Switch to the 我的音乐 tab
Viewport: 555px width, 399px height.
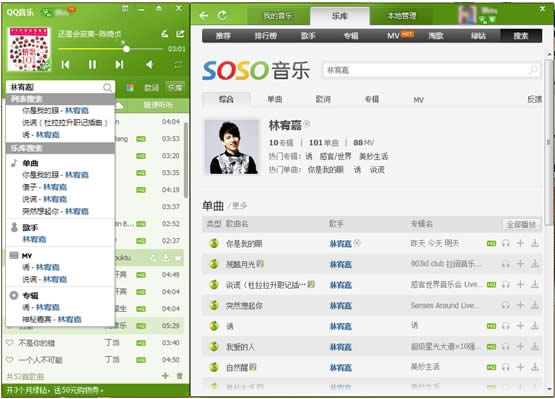278,16
